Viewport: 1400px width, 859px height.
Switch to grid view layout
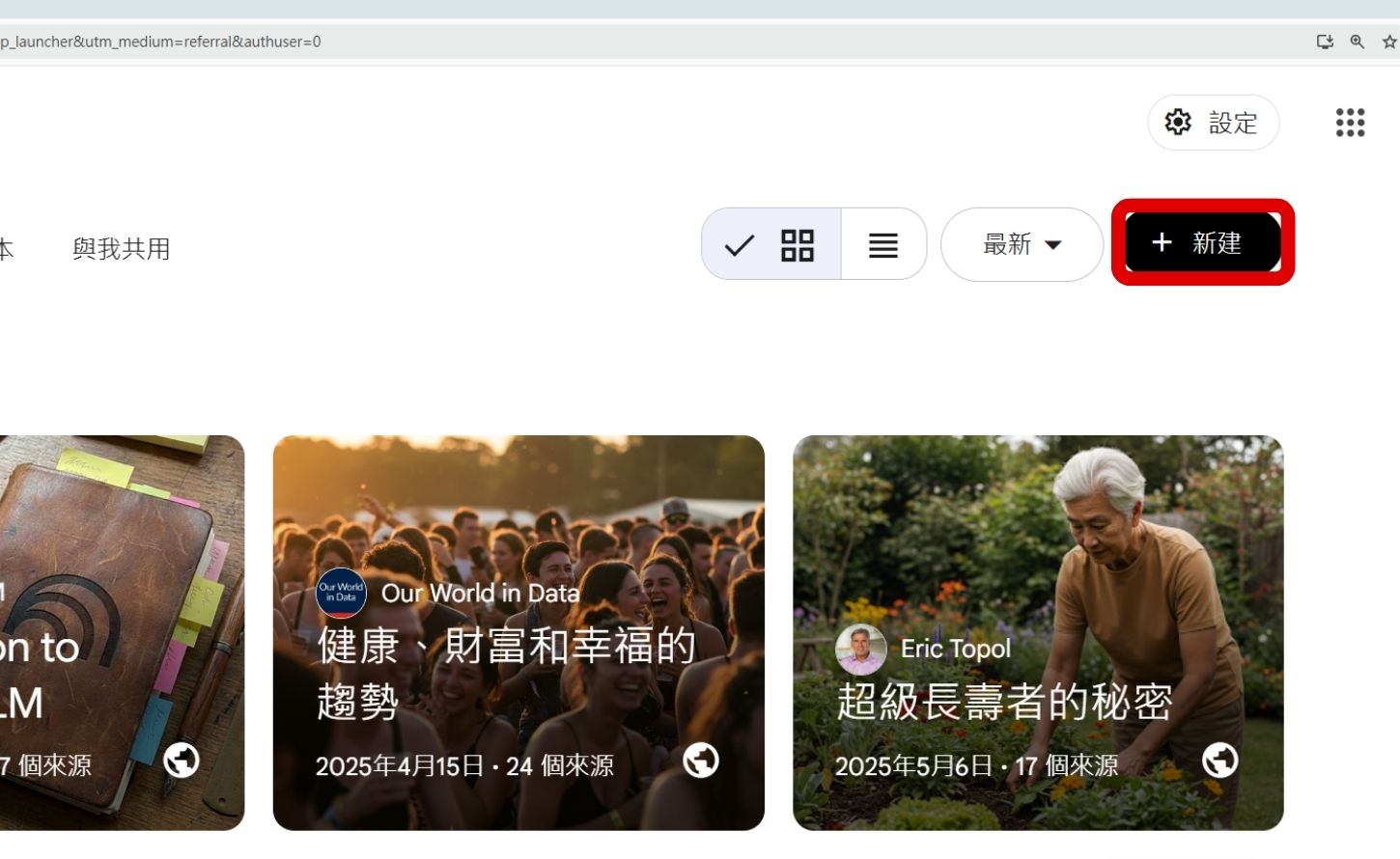[x=798, y=244]
